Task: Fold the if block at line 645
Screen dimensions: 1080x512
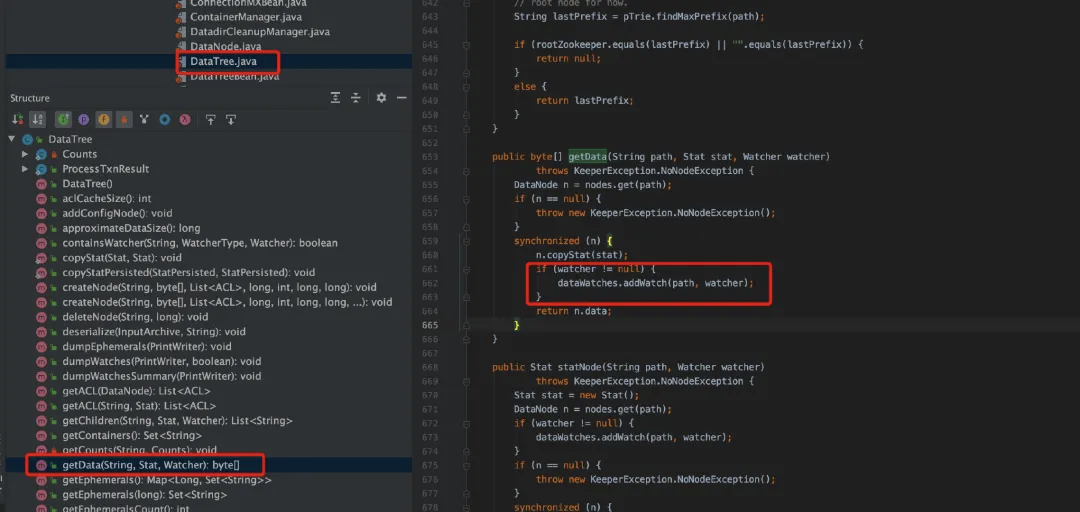Action: click(x=466, y=45)
